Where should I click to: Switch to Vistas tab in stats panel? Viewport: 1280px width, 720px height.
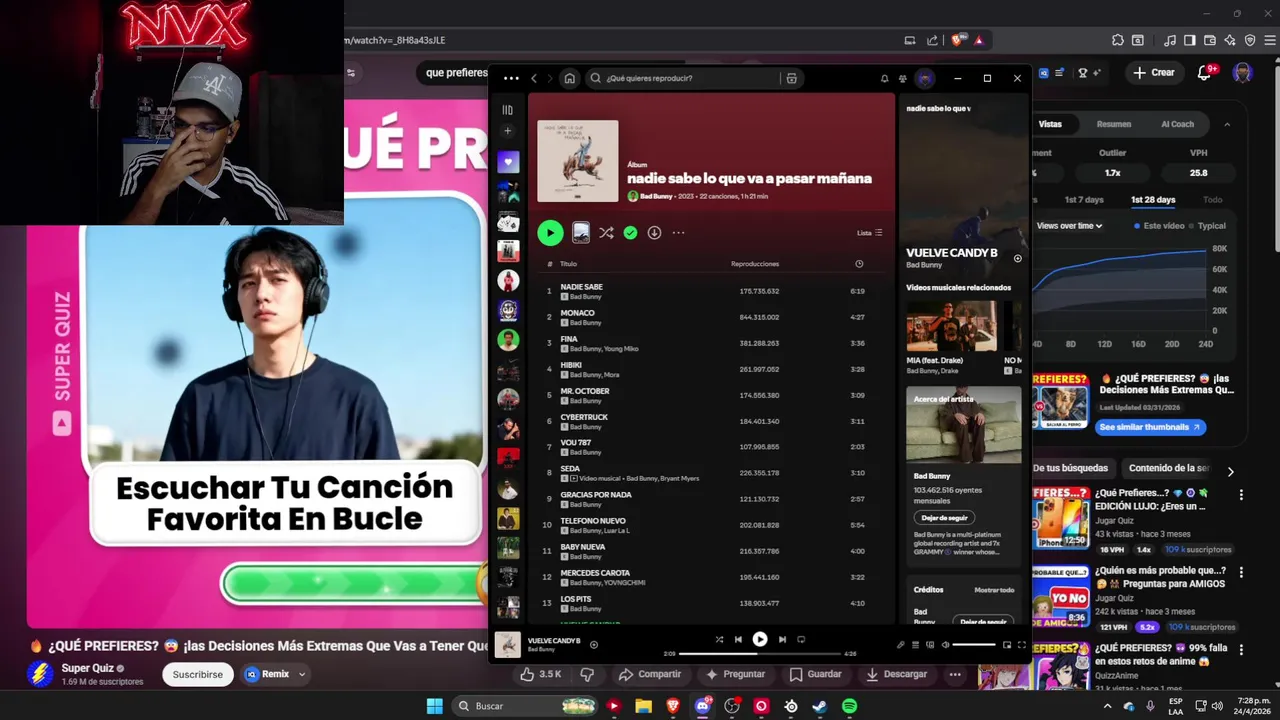[1050, 124]
